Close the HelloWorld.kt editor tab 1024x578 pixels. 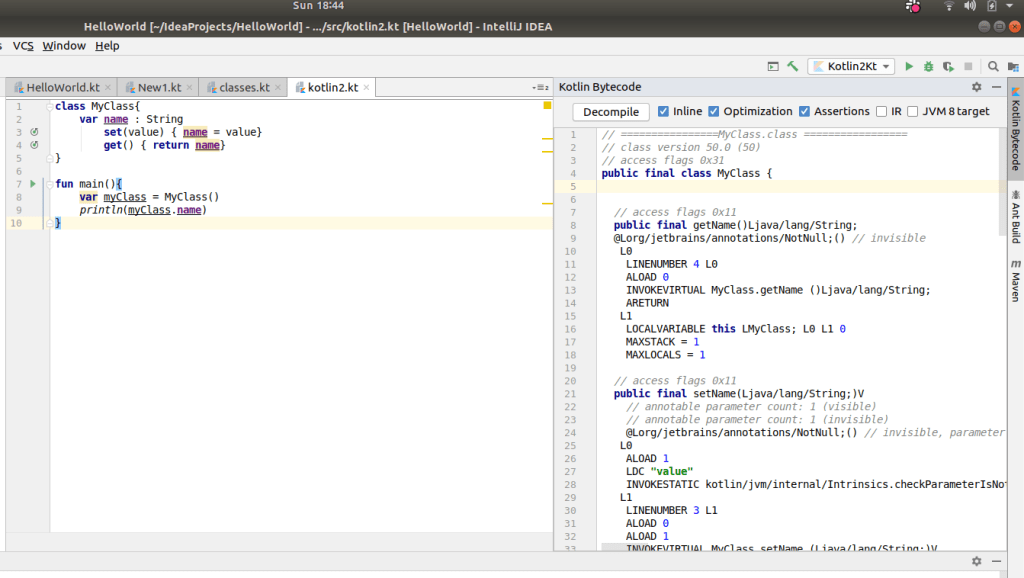pos(108,88)
